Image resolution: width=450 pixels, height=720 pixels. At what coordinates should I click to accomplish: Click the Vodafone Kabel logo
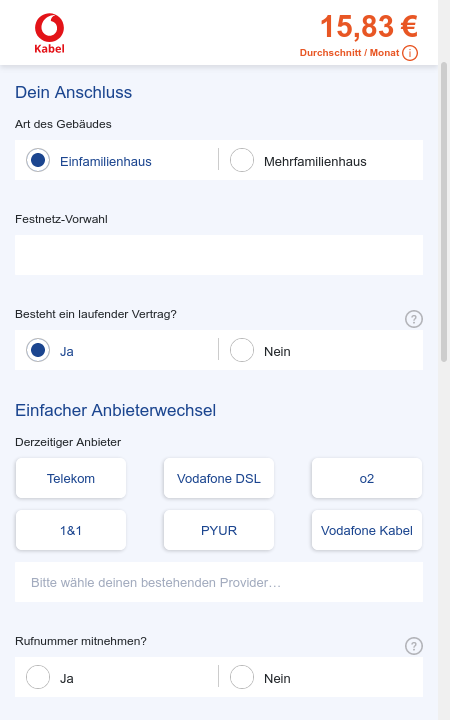(x=50, y=34)
